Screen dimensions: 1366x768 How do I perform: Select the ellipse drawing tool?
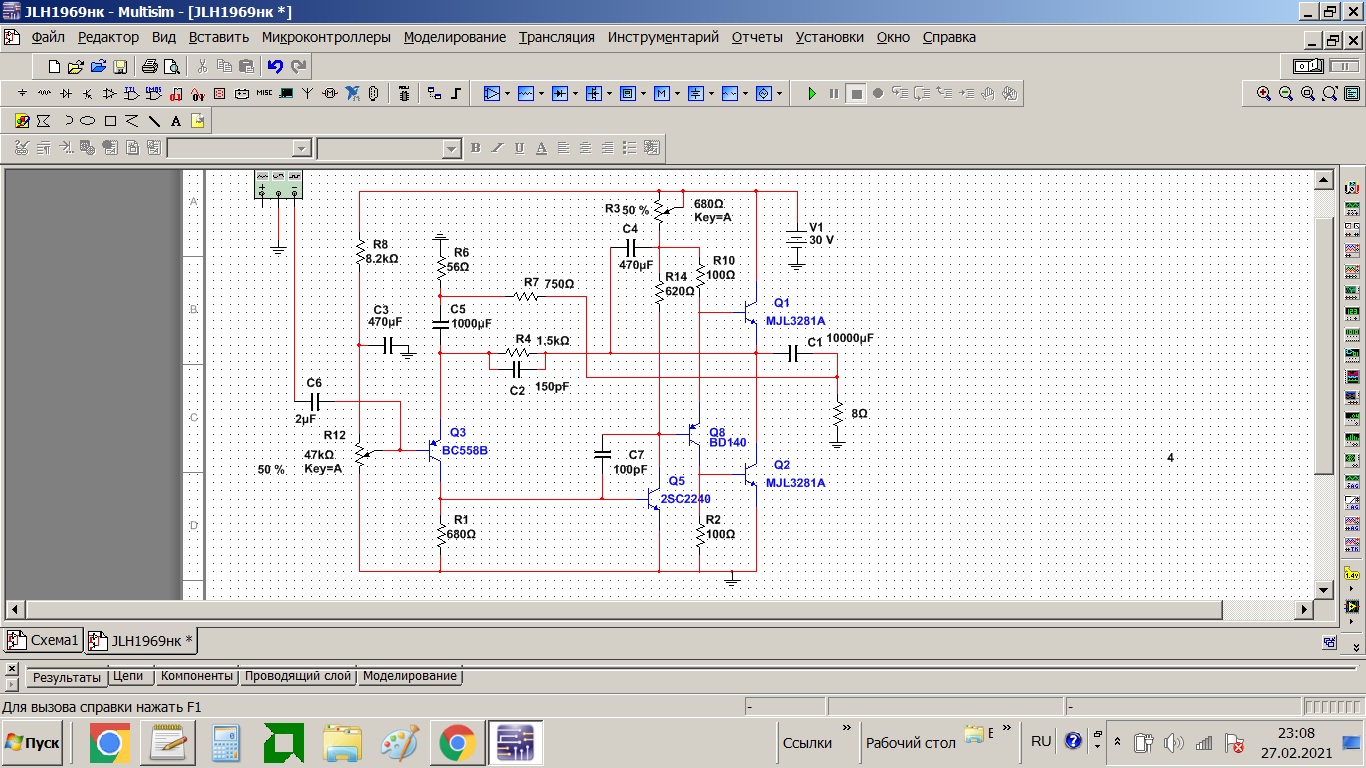(x=89, y=121)
